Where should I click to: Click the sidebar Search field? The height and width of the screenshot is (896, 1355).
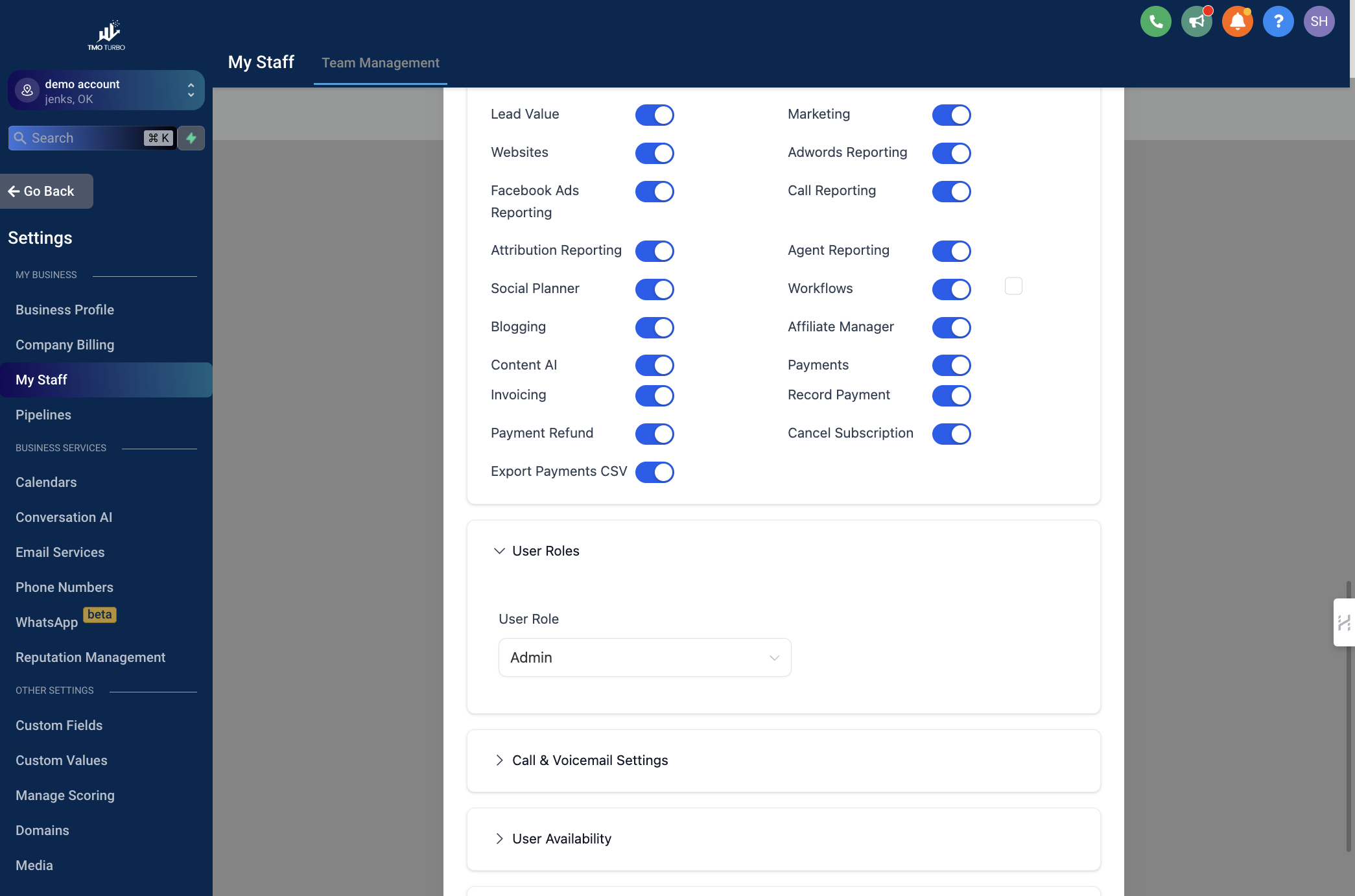click(92, 138)
